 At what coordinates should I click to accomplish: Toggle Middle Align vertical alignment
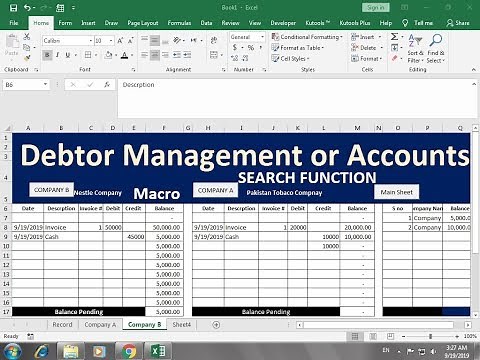[x=155, y=41]
